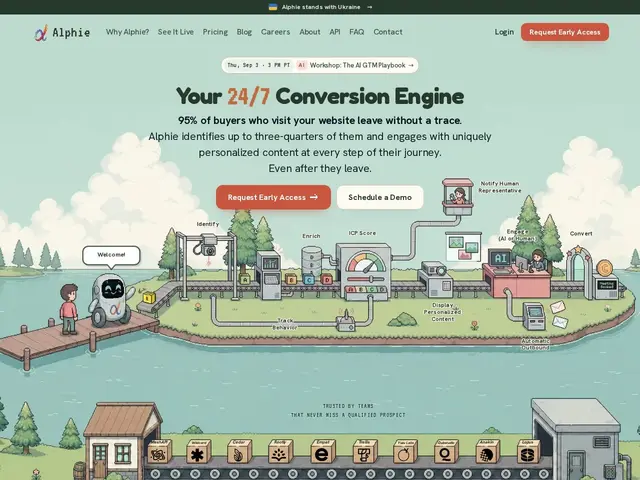Click the Track Behavior label

[285, 324]
